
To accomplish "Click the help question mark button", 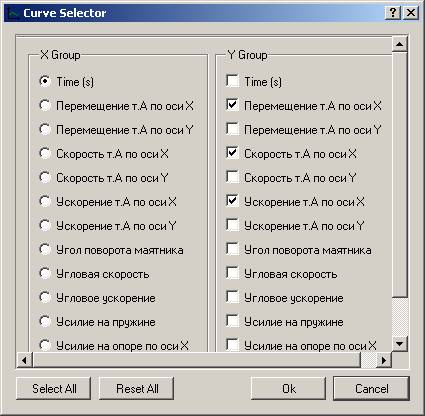I will pyautogui.click(x=393, y=13).
